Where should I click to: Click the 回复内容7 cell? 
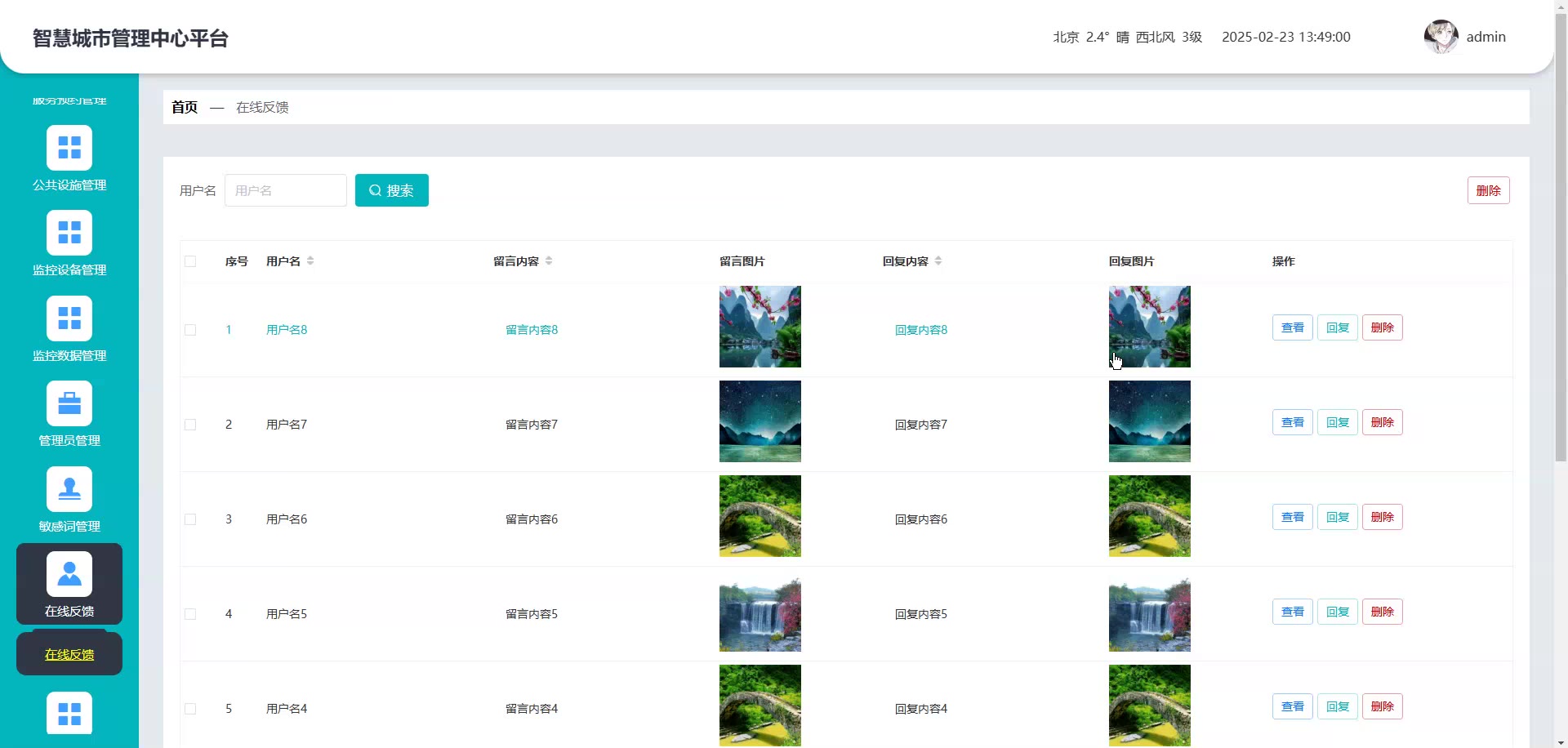921,425
